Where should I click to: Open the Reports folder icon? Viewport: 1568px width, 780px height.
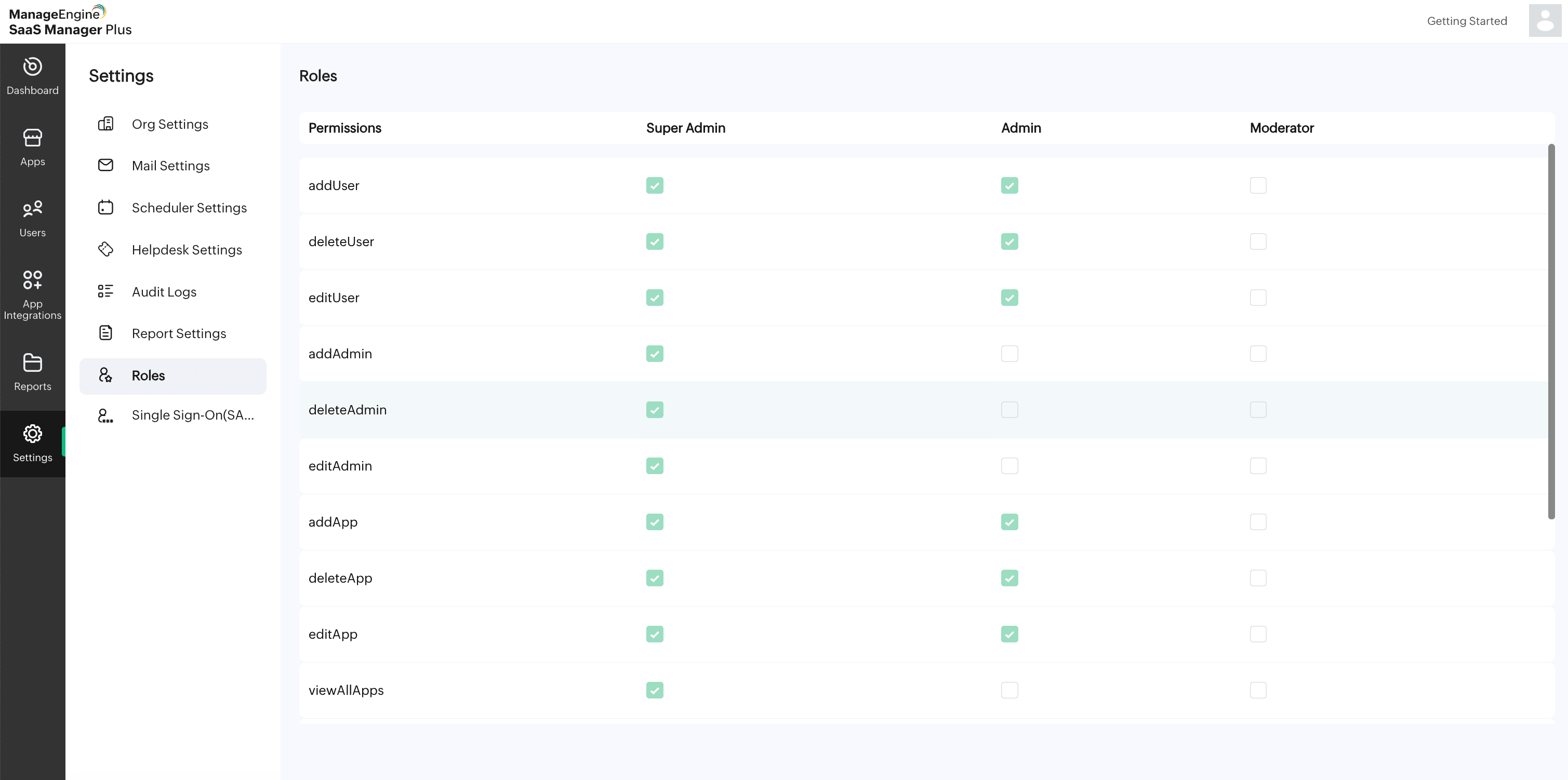coord(32,362)
